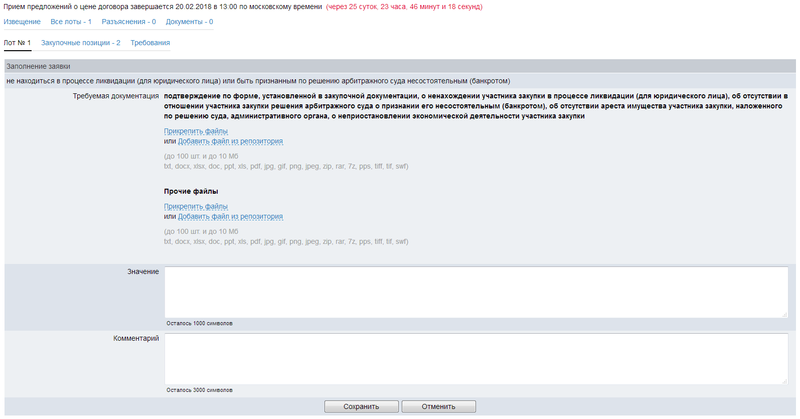Switch to the Требования tab
The width and height of the screenshot is (800, 419).
click(150, 43)
